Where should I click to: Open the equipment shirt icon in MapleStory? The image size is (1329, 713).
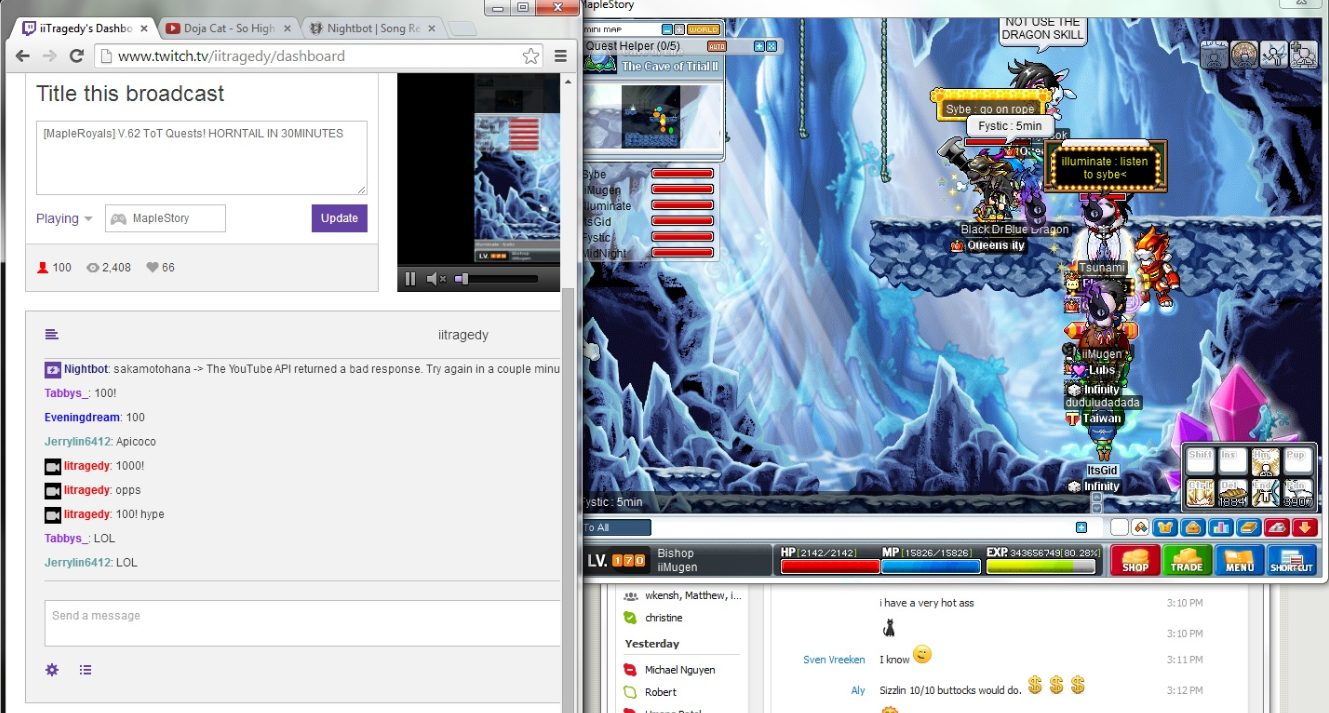pyautogui.click(x=1165, y=527)
